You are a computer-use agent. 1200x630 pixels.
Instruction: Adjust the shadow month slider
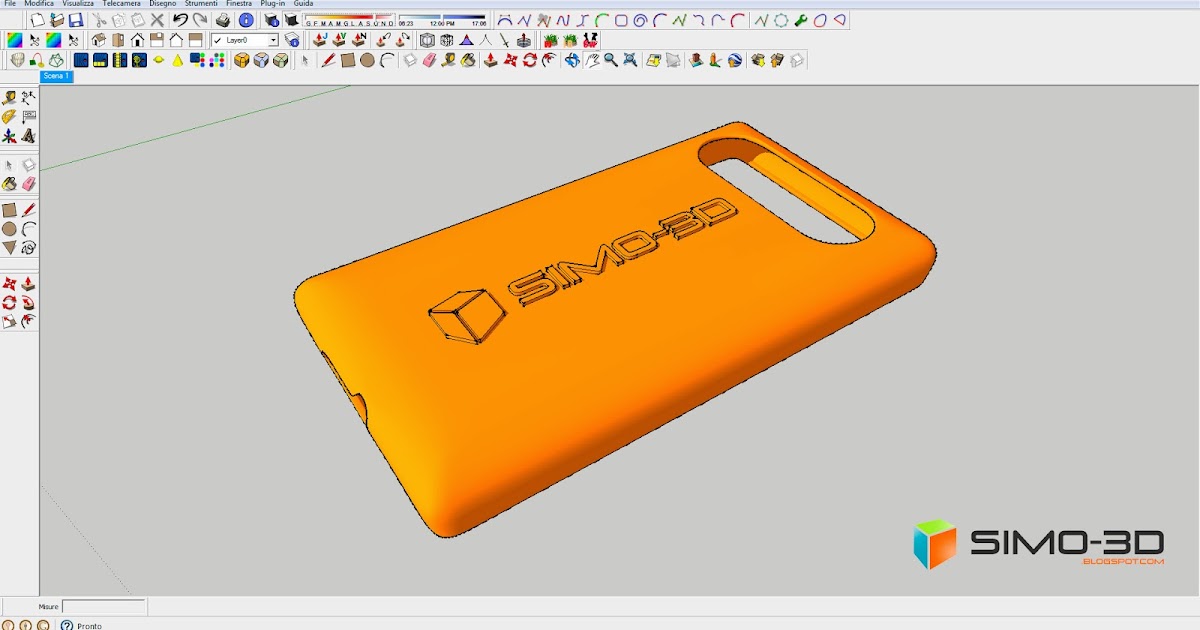(x=350, y=20)
